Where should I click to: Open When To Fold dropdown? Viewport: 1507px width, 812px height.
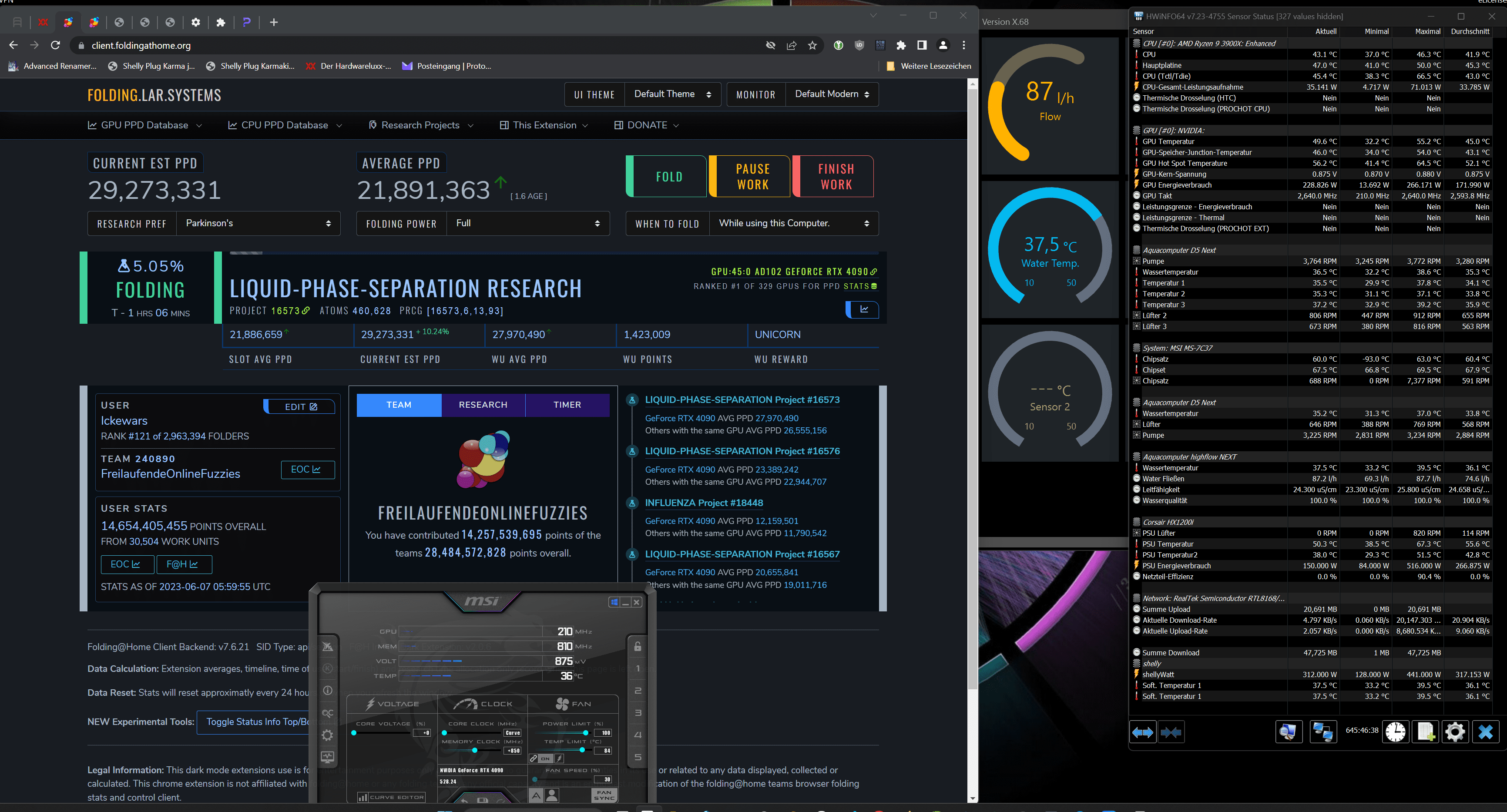(793, 224)
